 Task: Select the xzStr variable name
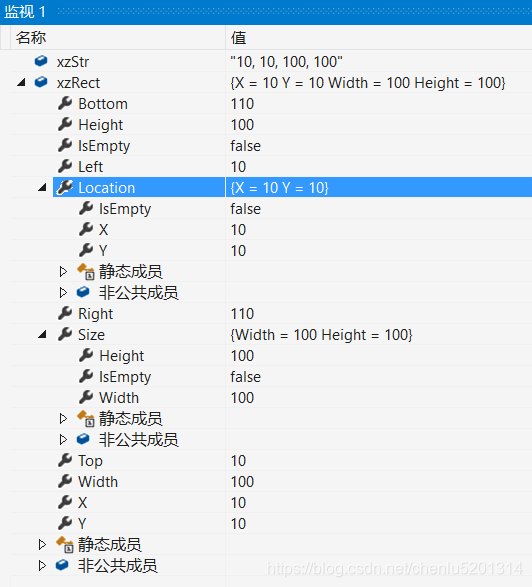click(73, 62)
